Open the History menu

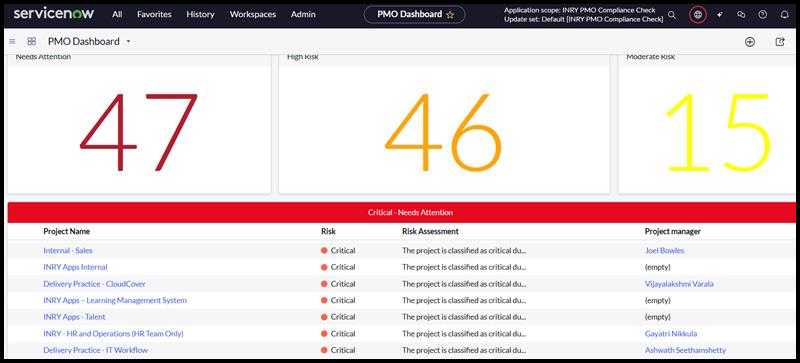click(x=200, y=14)
